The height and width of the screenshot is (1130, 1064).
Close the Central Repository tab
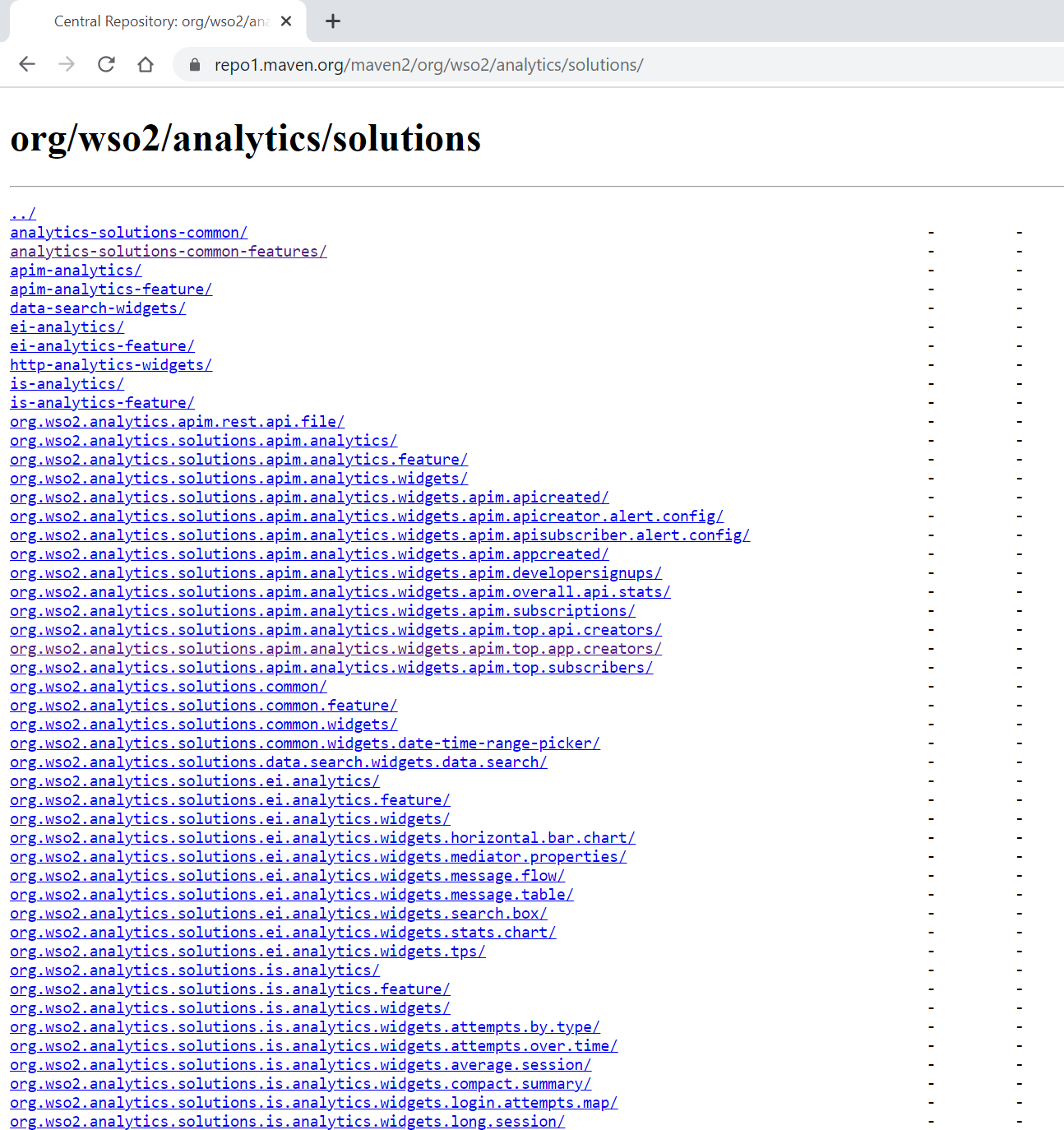tap(286, 21)
